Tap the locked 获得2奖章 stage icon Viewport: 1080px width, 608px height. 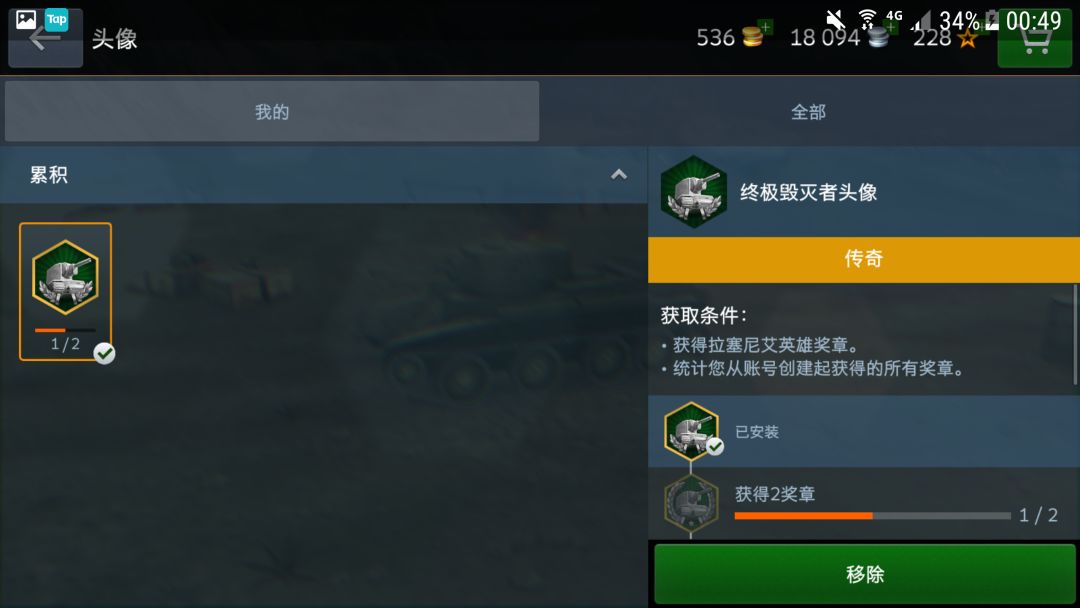tap(692, 503)
